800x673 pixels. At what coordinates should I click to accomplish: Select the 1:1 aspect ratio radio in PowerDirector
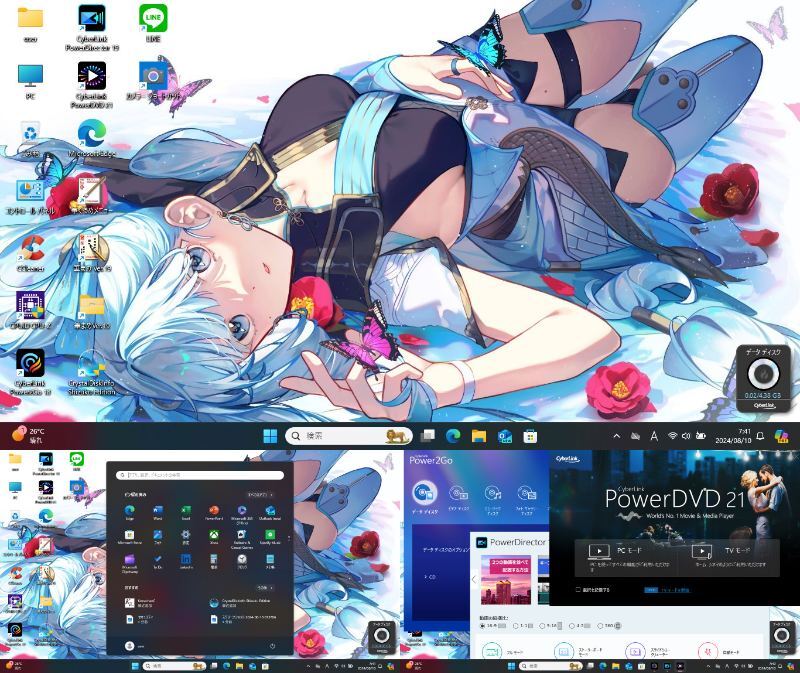(x=516, y=626)
